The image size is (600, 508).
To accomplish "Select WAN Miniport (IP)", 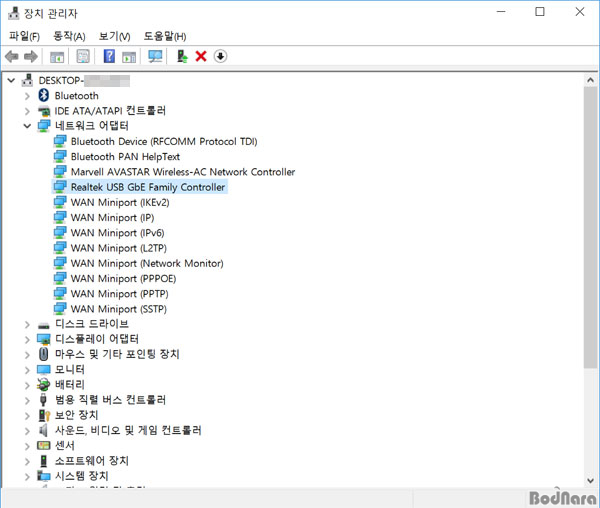I will (112, 218).
